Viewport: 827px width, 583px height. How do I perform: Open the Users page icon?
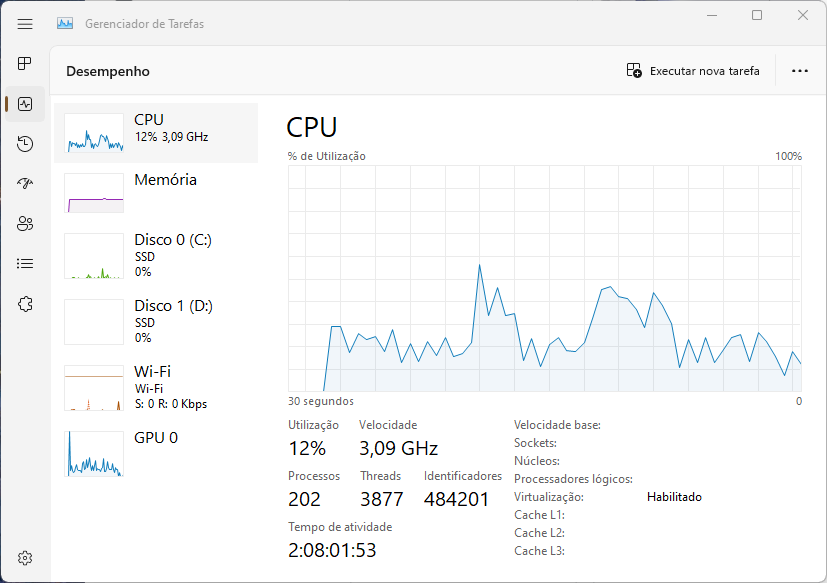click(25, 224)
